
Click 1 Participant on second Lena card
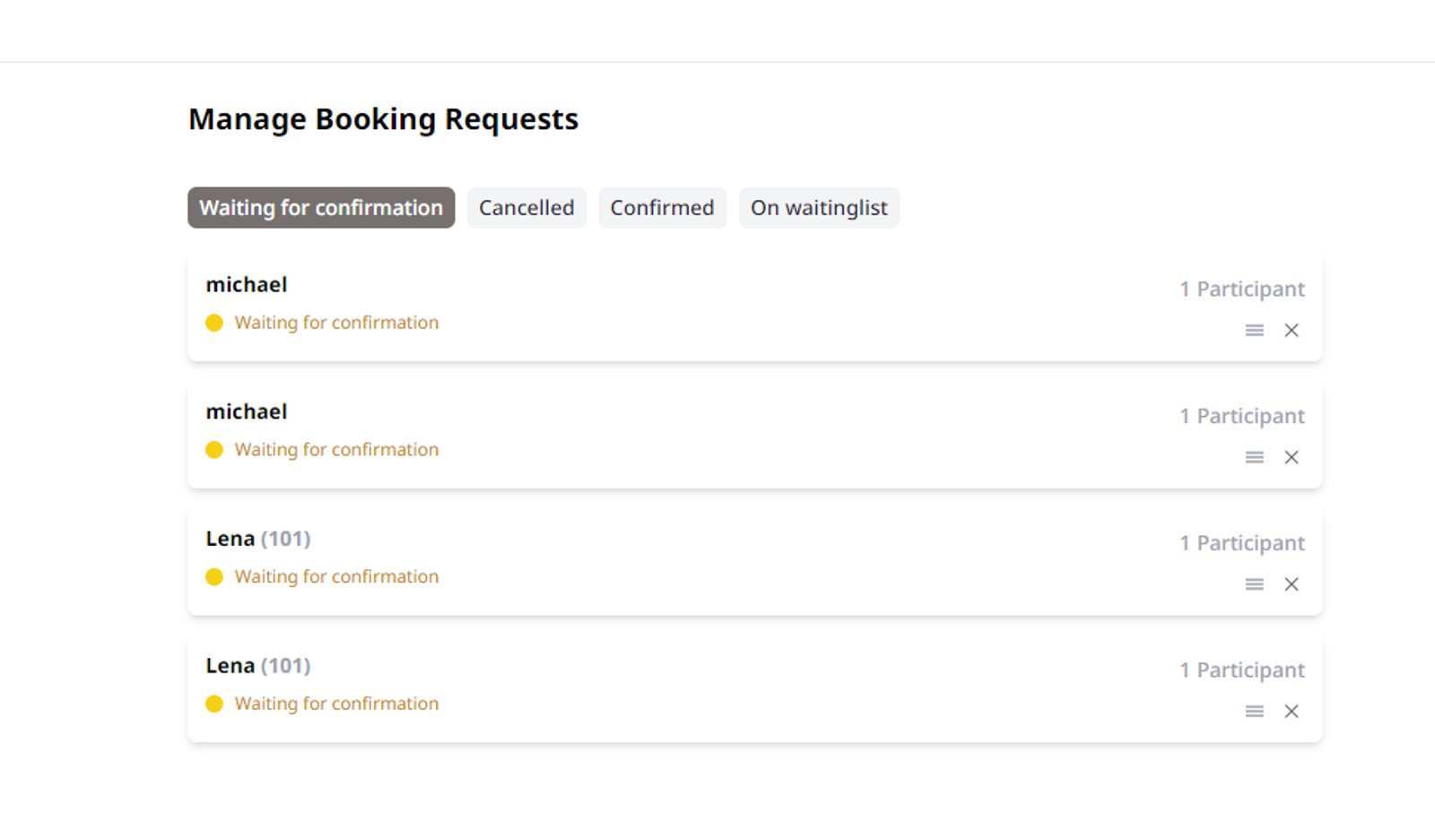(x=1242, y=671)
